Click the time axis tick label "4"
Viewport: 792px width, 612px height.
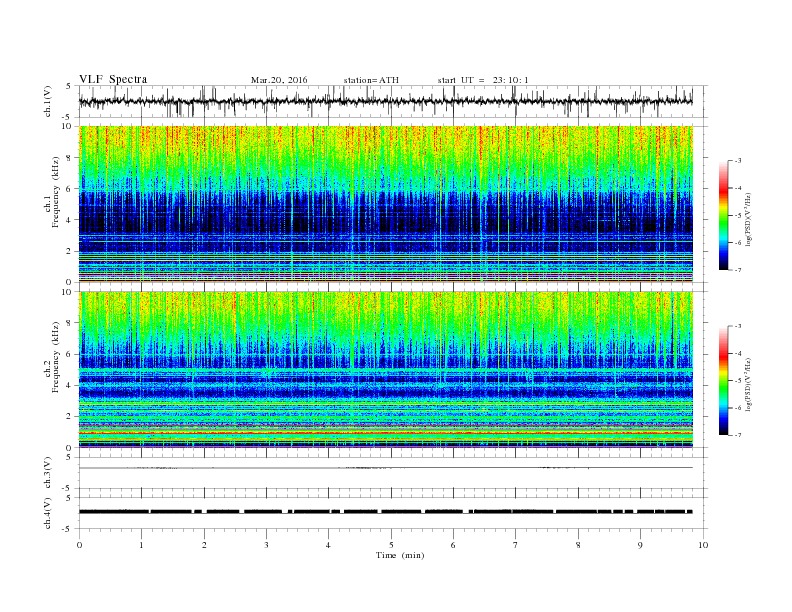point(328,545)
